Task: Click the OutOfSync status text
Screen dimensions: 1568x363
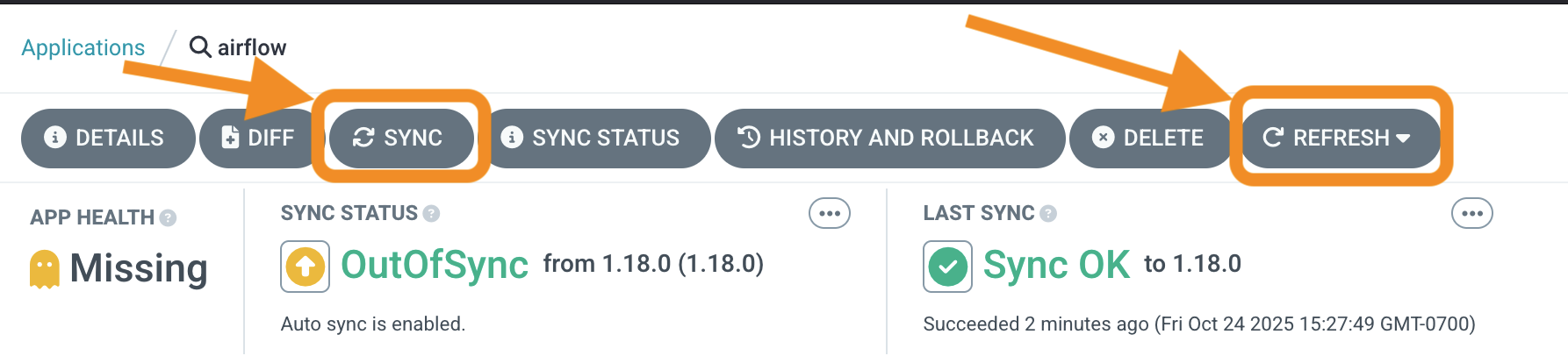Action: pyautogui.click(x=434, y=265)
